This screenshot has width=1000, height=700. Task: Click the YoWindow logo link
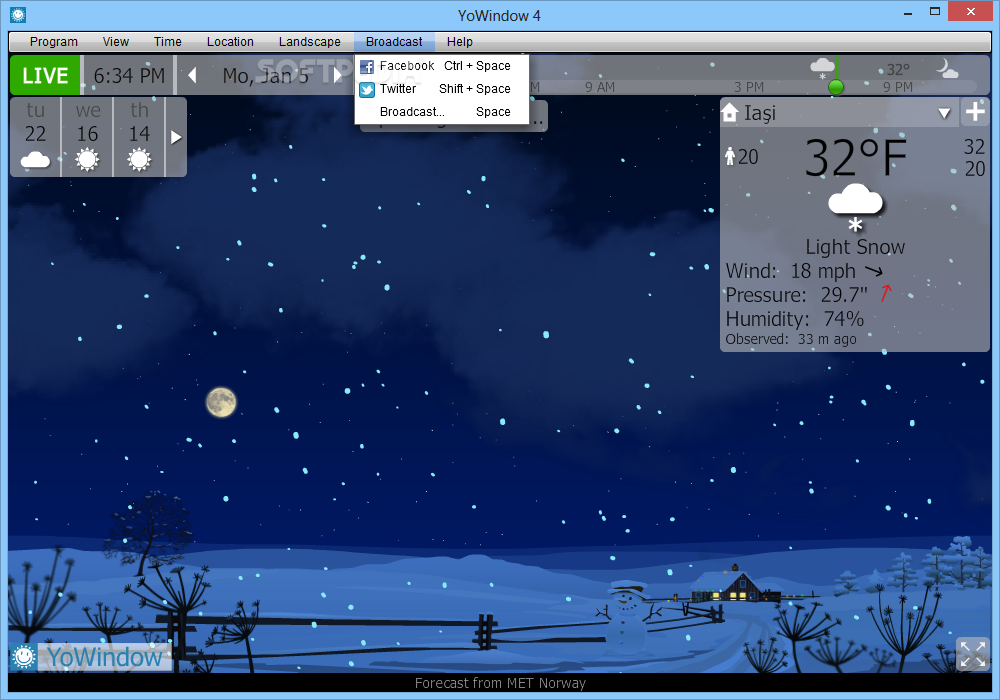point(91,657)
